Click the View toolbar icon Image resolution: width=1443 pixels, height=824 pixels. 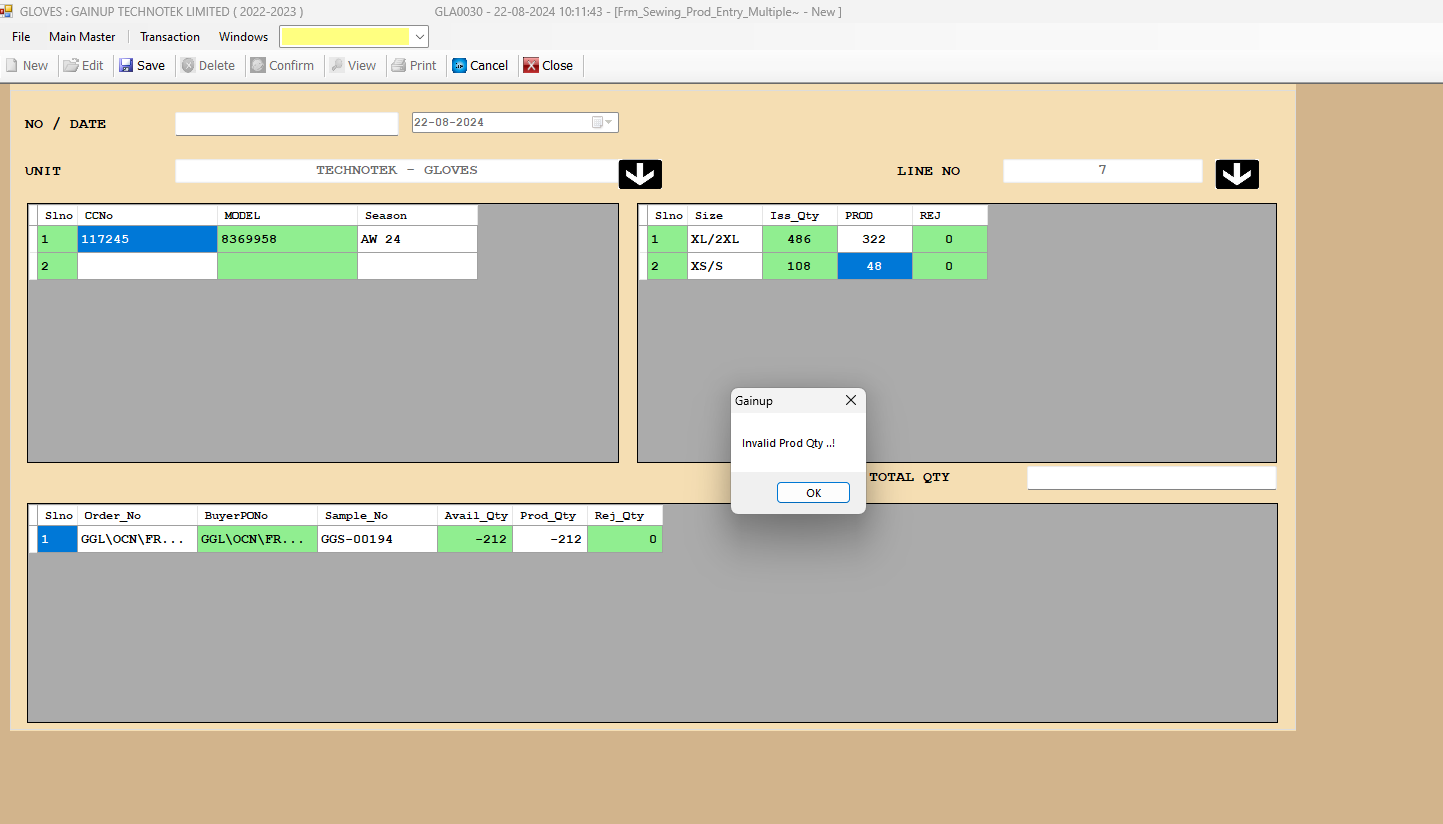click(338, 66)
